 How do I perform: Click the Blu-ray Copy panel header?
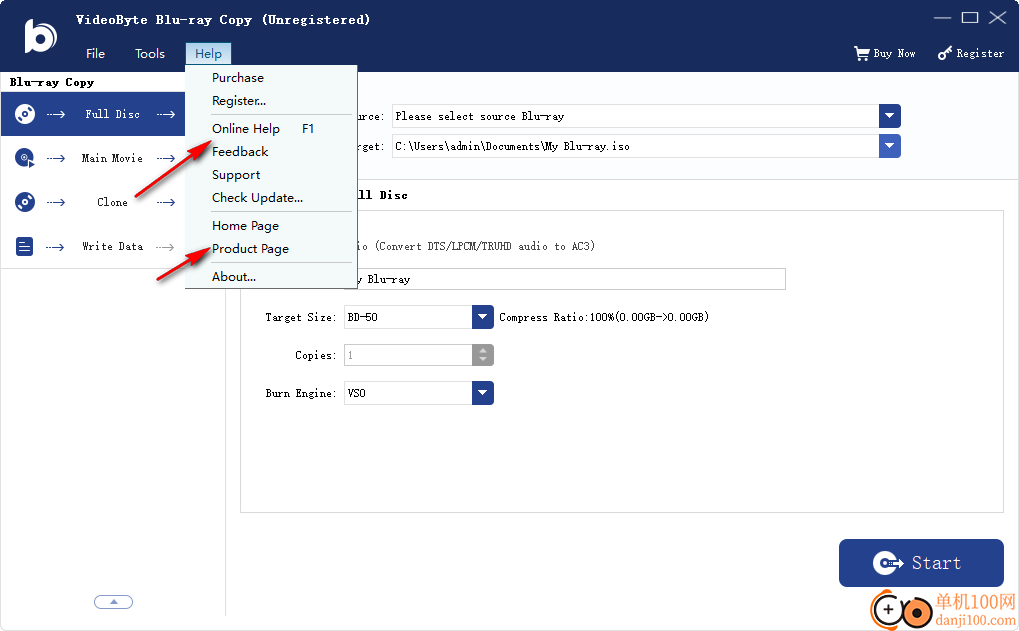[52, 83]
